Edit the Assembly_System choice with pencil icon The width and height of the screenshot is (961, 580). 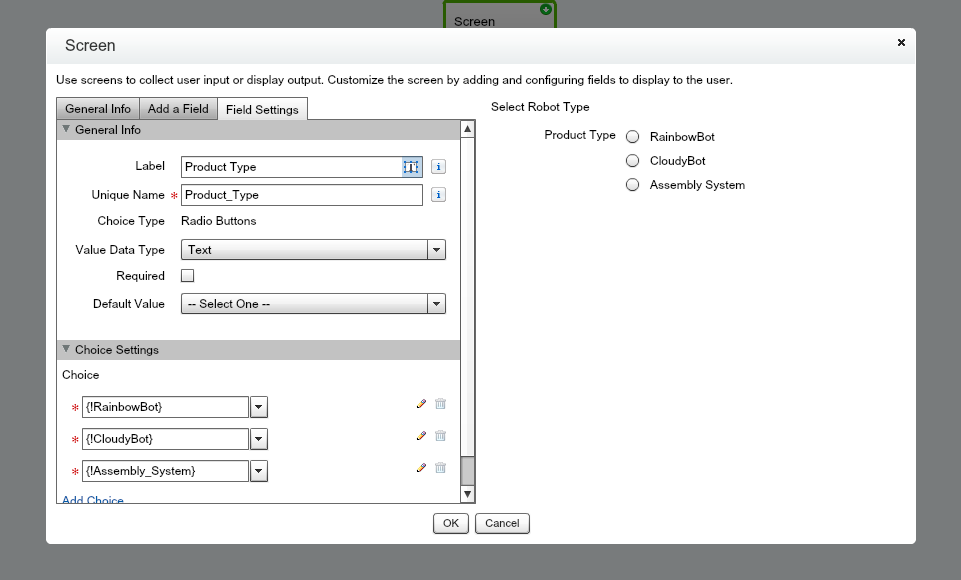[421, 468]
